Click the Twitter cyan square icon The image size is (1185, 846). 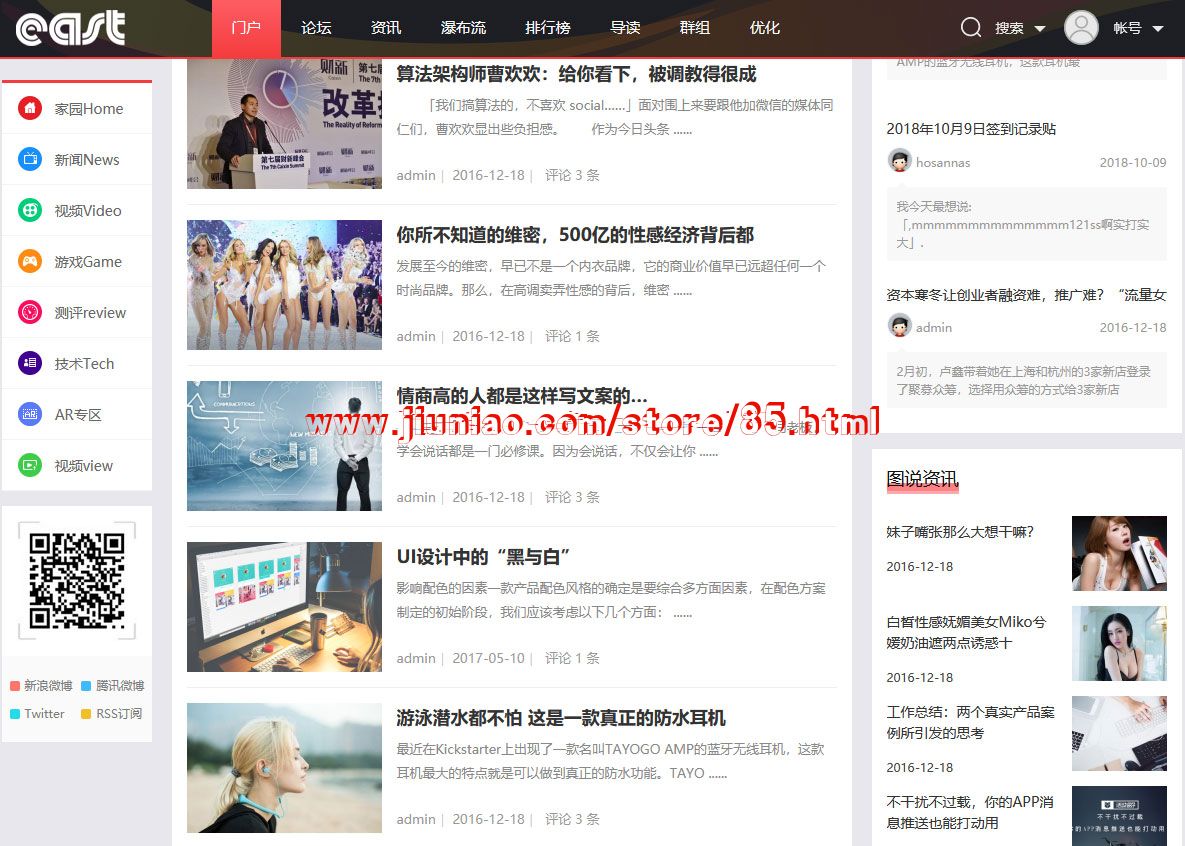pos(14,714)
